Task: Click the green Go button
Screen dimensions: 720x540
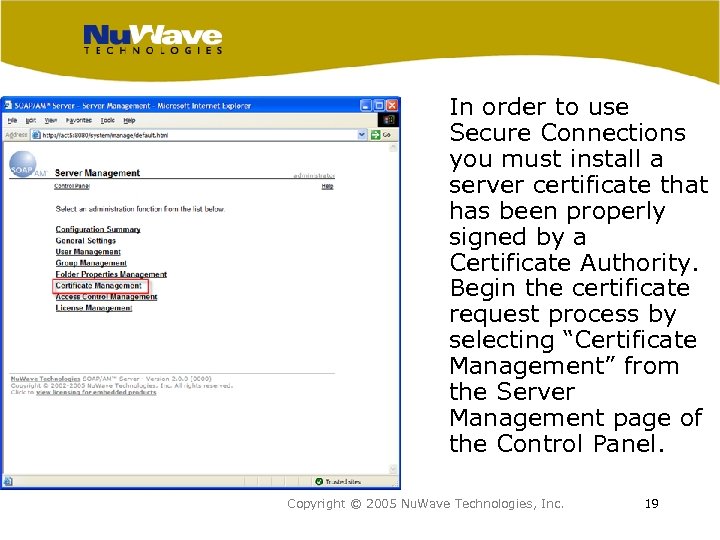Action: tap(381, 135)
